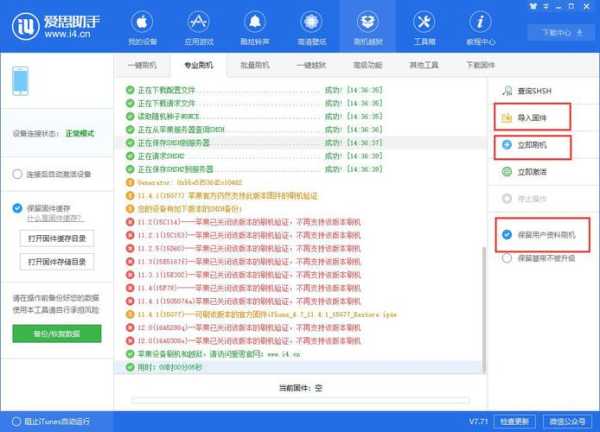This screenshot has height=432, width=600.
Task: Toggle 连接后自动激活设备 option
Action: 17,173
